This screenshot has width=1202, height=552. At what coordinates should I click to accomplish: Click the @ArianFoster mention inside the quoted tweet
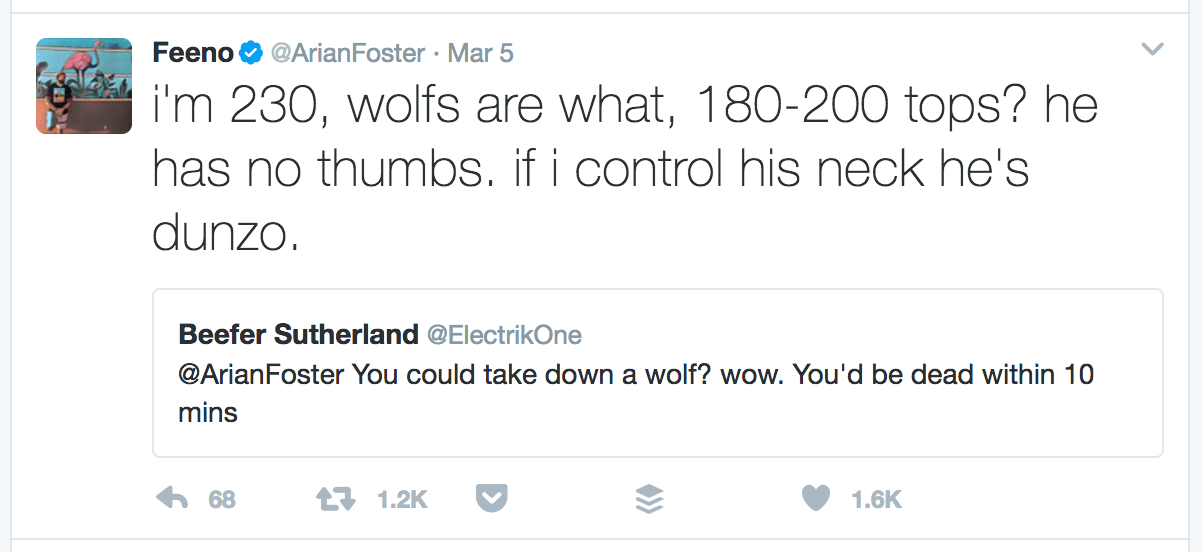261,375
